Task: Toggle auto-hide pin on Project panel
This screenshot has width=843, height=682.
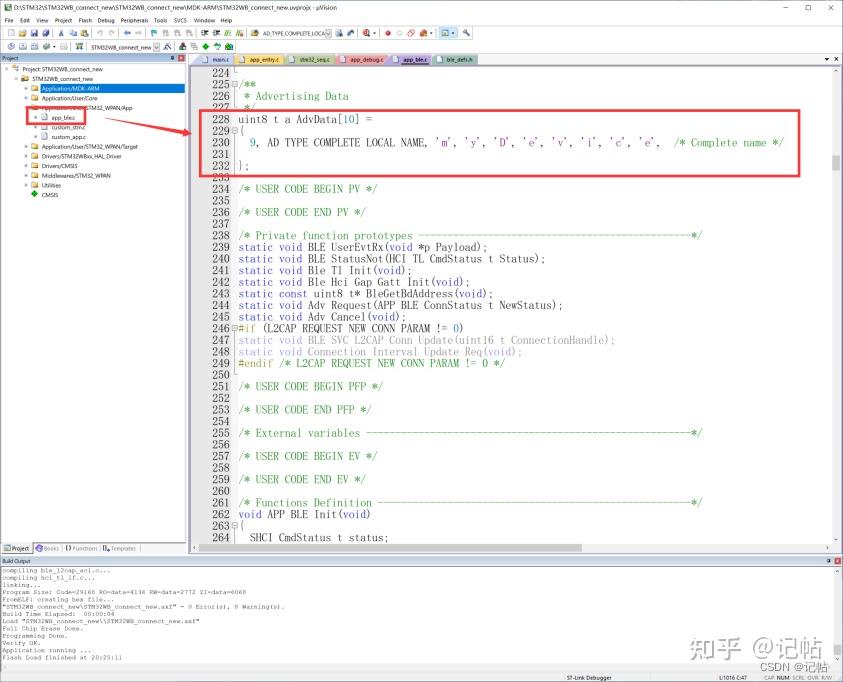Action: pyautogui.click(x=172, y=58)
